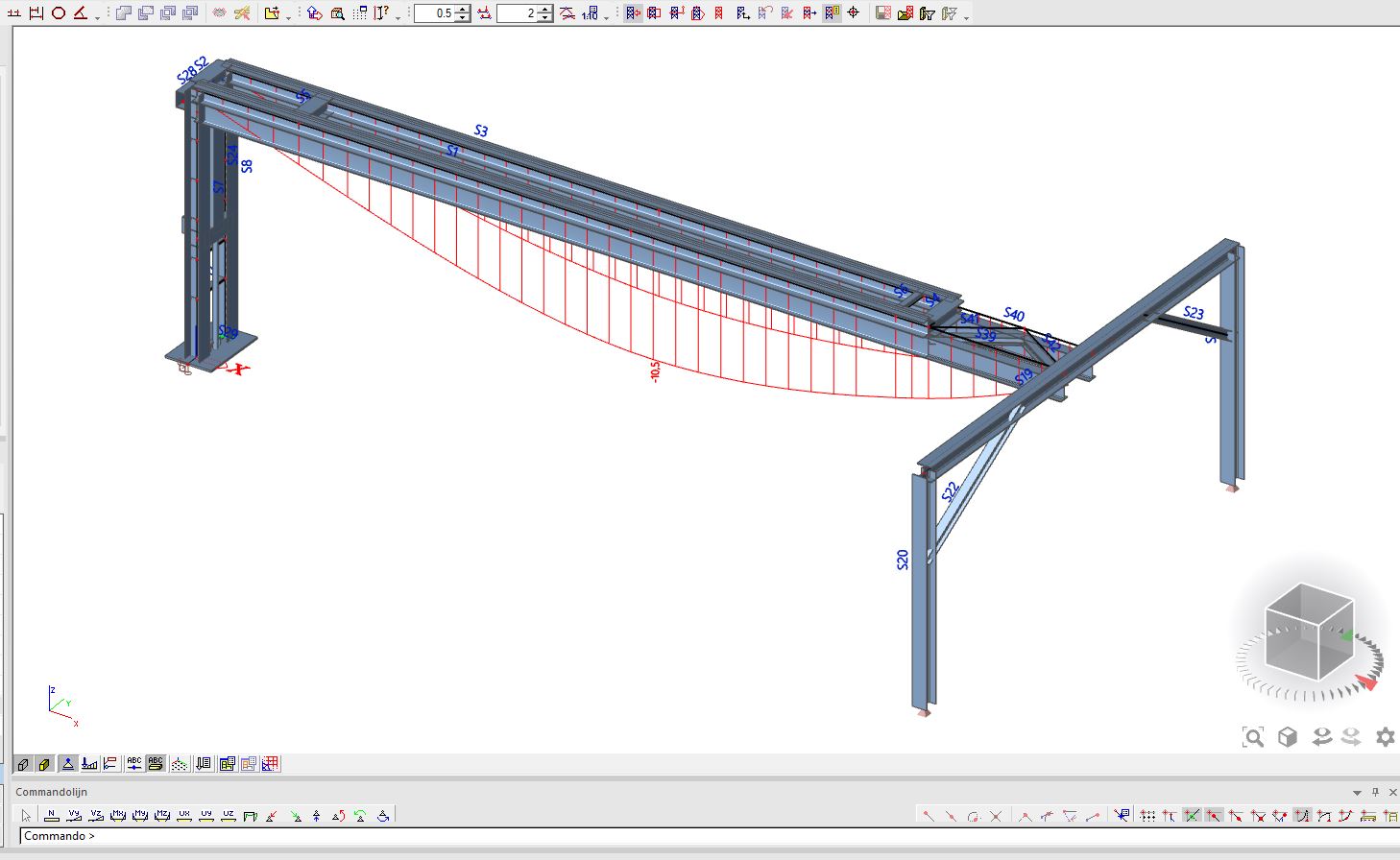1400x860 pixels.
Task: Expand the dropdown arrow after the angle tool
Action: coord(97,16)
